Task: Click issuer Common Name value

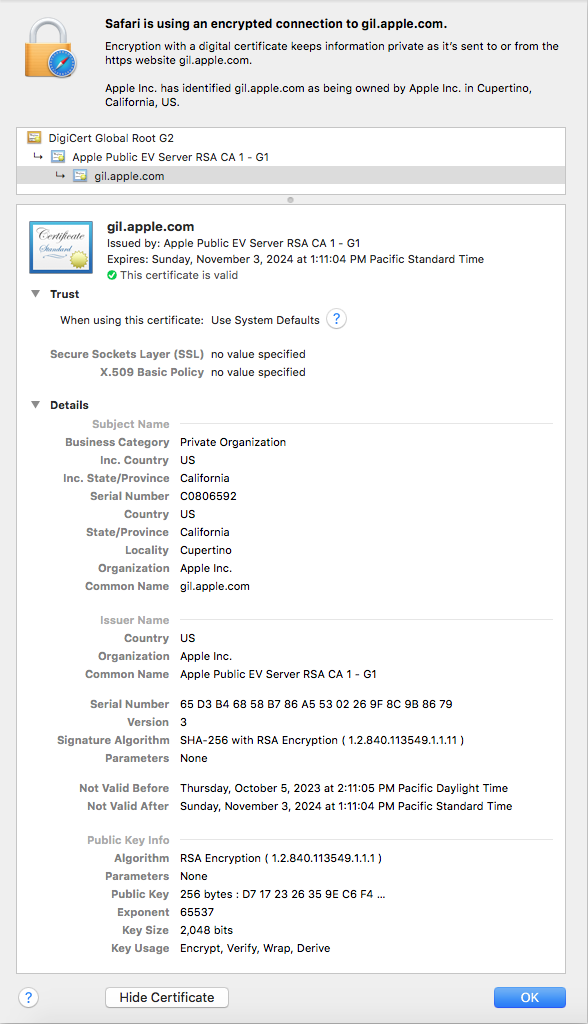Action: point(278,674)
